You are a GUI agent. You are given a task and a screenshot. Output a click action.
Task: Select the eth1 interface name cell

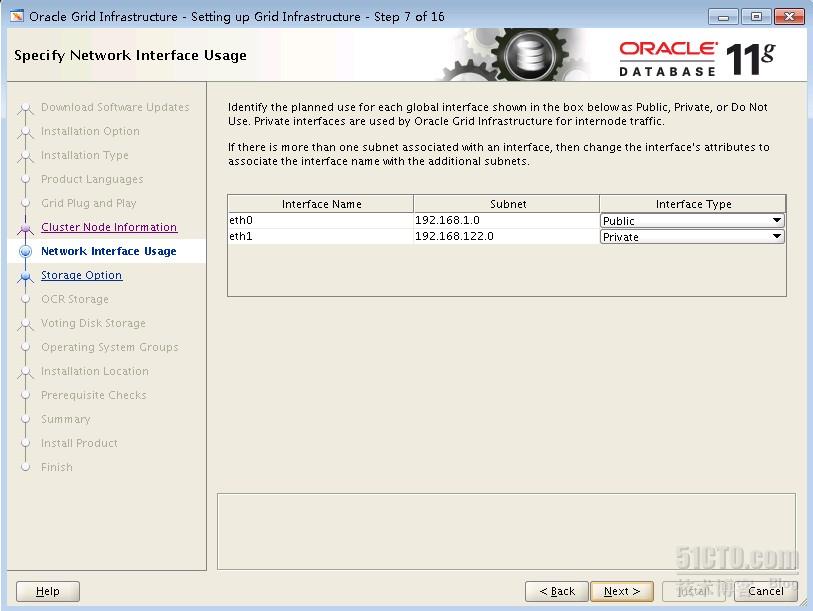pos(320,237)
